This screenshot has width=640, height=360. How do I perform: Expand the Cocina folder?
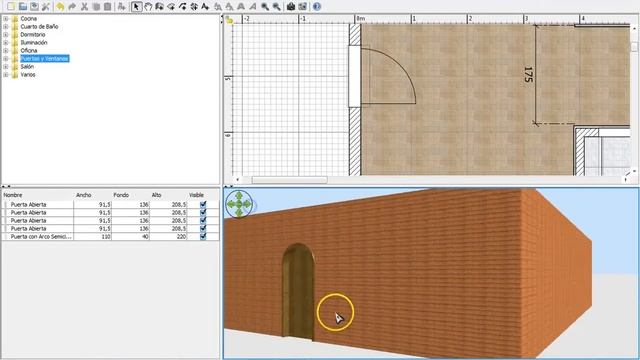coord(6,19)
